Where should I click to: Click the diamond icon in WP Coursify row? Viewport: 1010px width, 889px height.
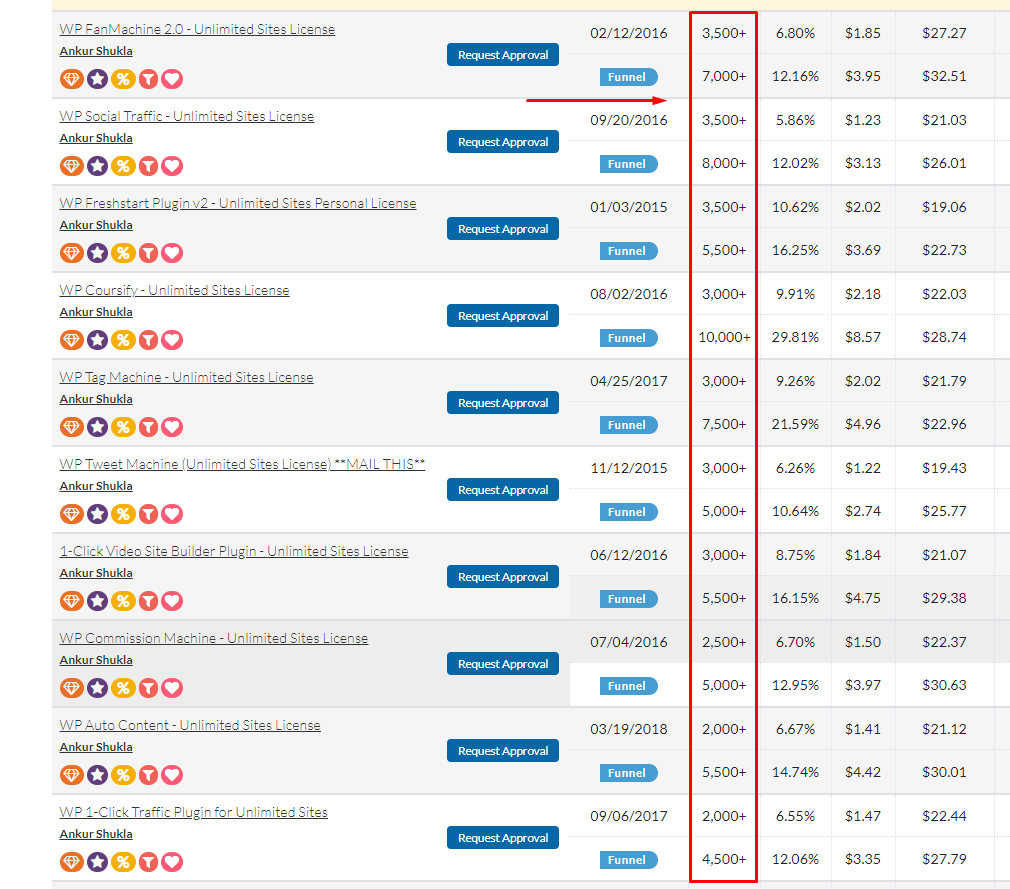[71, 340]
